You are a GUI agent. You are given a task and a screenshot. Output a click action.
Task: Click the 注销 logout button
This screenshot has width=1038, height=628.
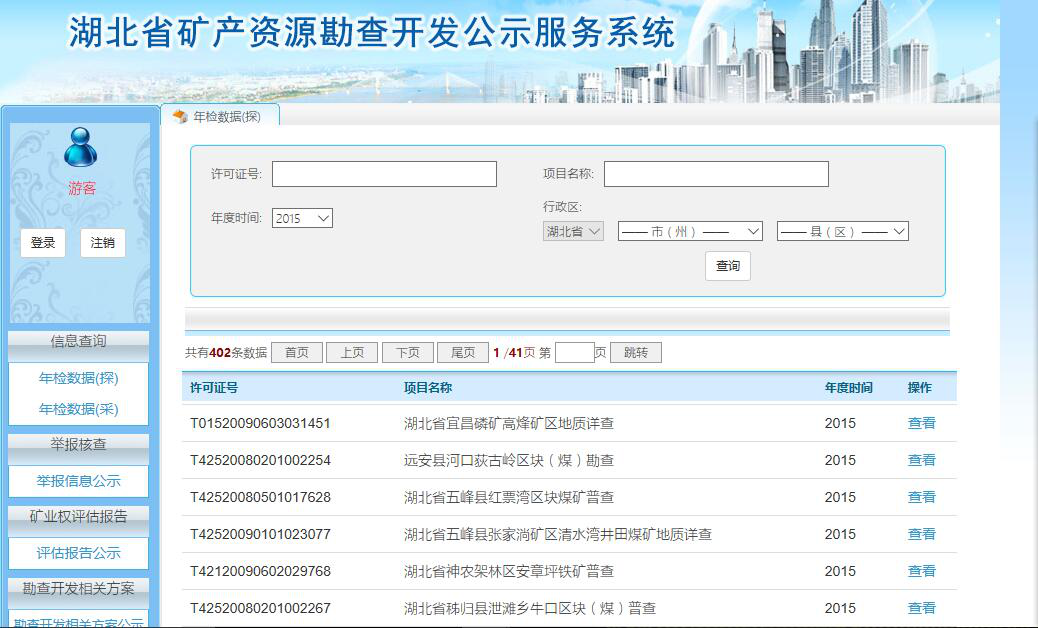pos(103,243)
